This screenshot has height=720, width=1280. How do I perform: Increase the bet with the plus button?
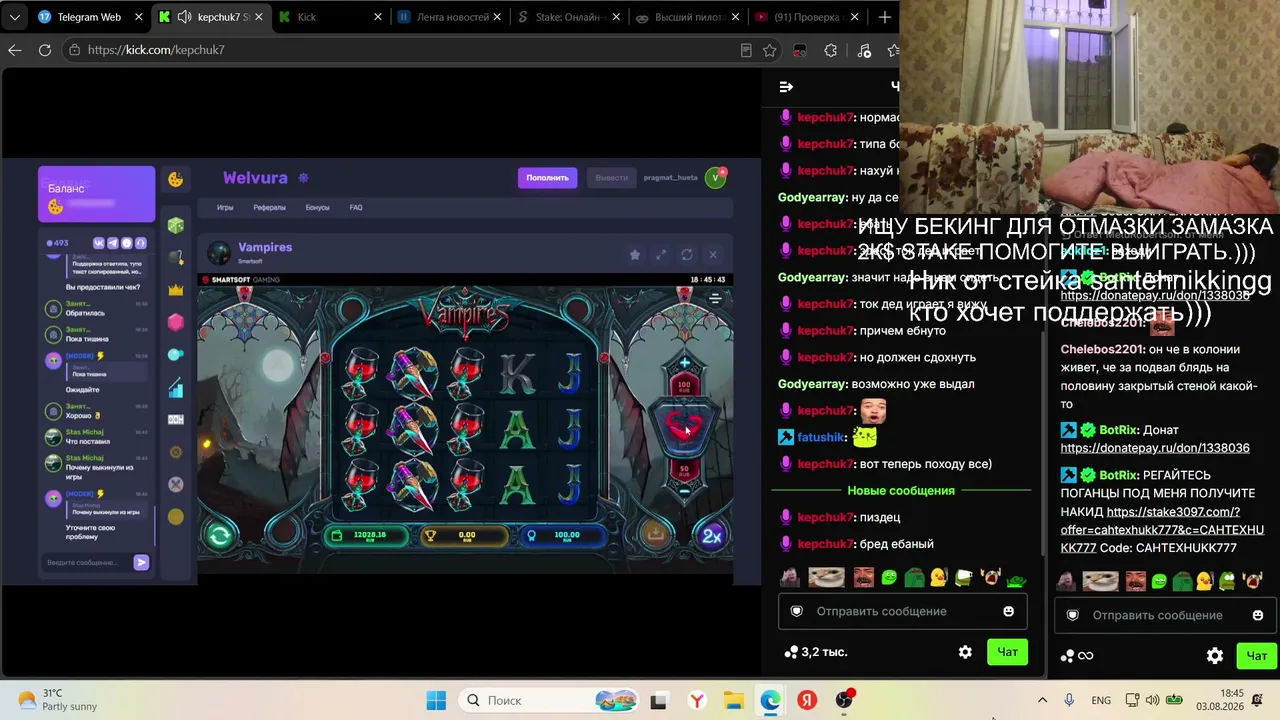[684, 362]
